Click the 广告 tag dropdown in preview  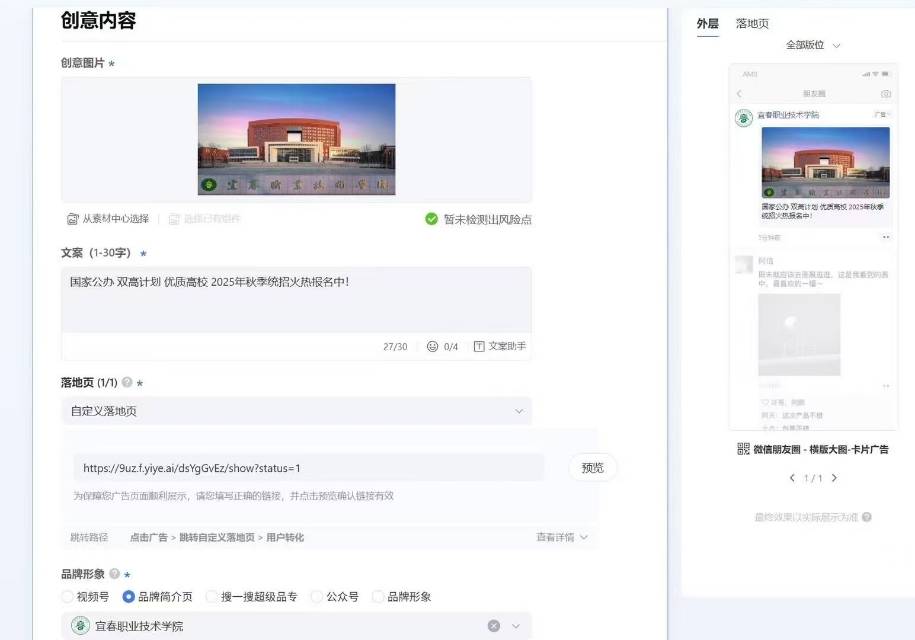coord(882,114)
